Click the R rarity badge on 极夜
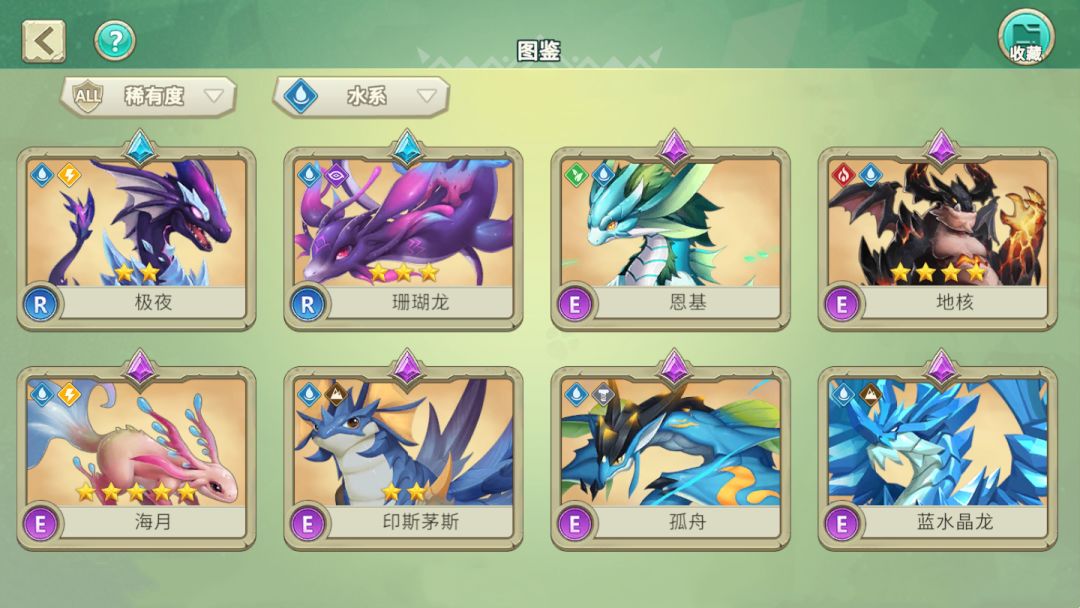The height and width of the screenshot is (608, 1080). tap(40, 304)
